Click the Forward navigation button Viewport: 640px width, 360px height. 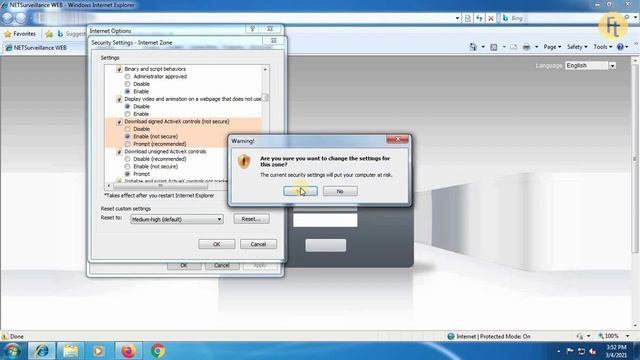21,18
